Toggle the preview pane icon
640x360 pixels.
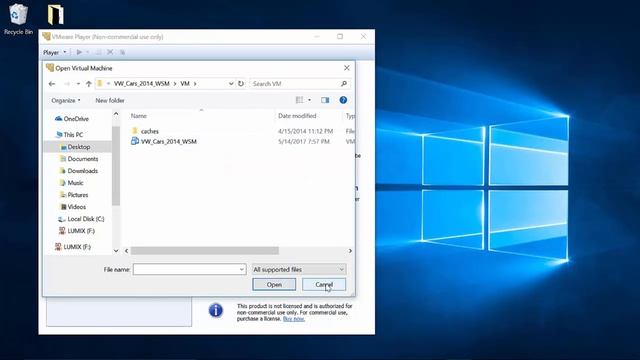click(325, 100)
